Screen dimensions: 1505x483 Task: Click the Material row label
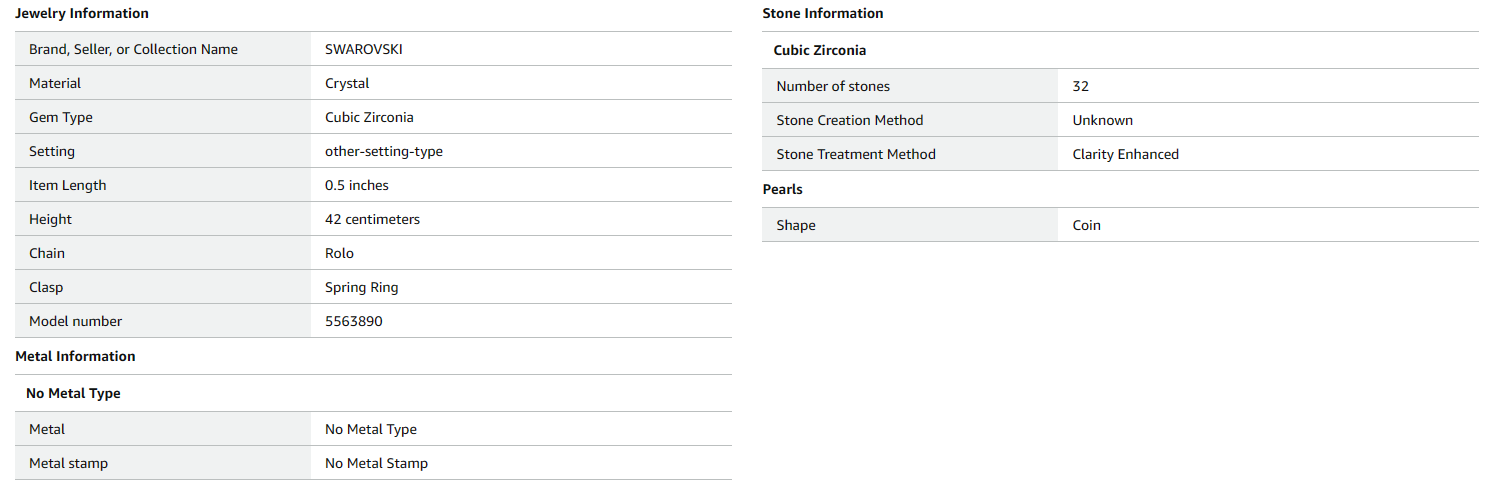pos(55,83)
